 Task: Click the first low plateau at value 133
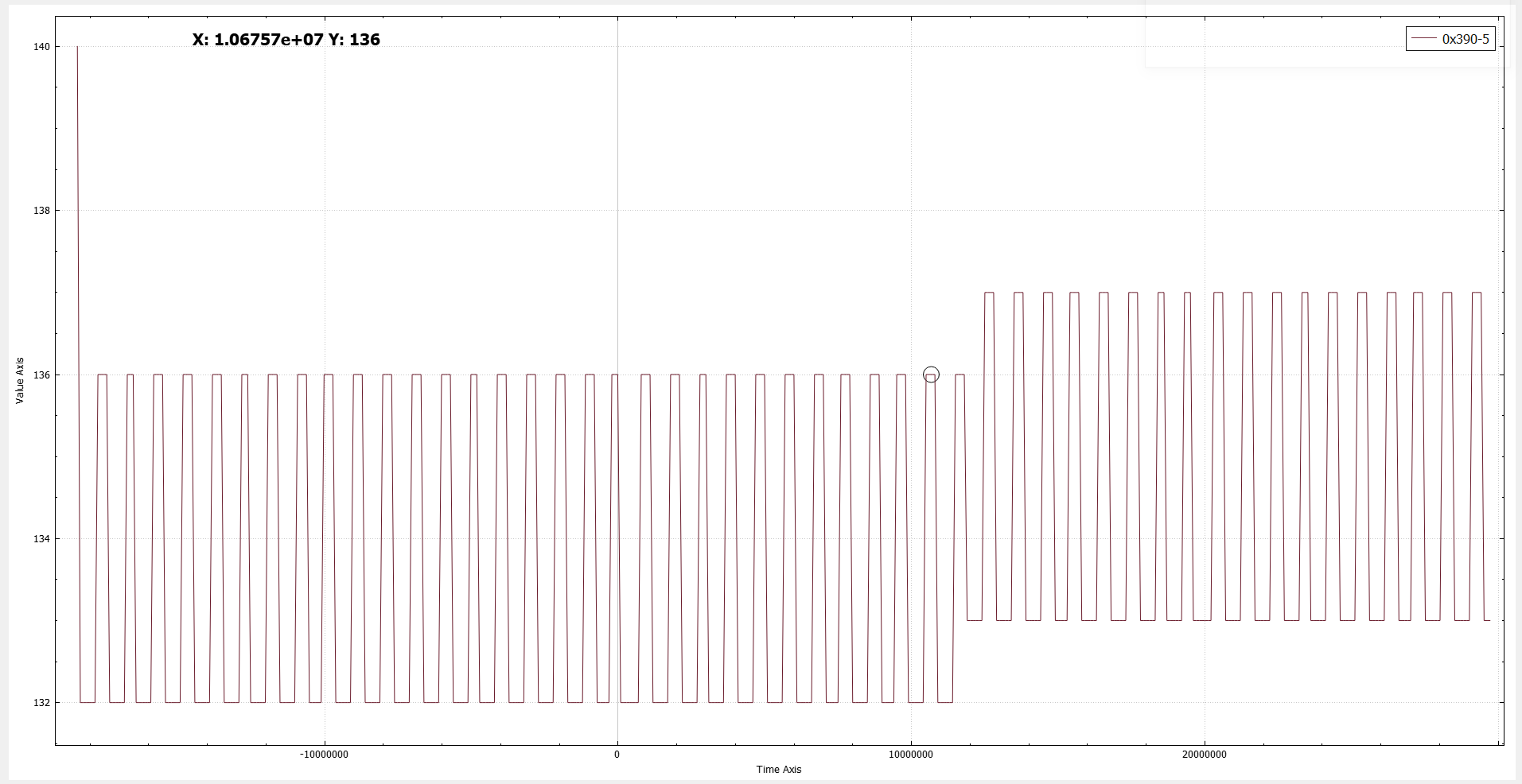pos(974,620)
